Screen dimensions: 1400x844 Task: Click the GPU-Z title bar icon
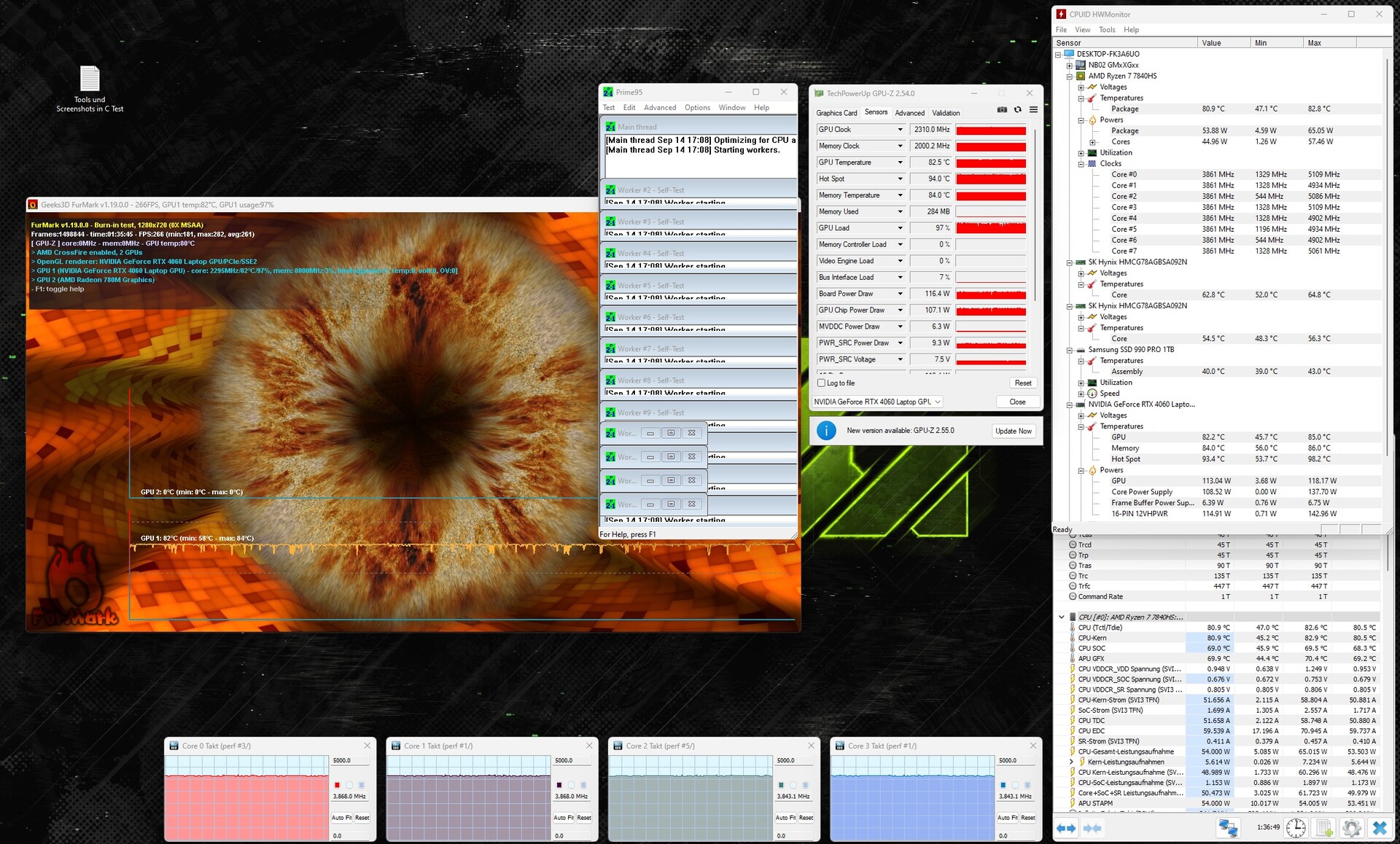click(819, 93)
